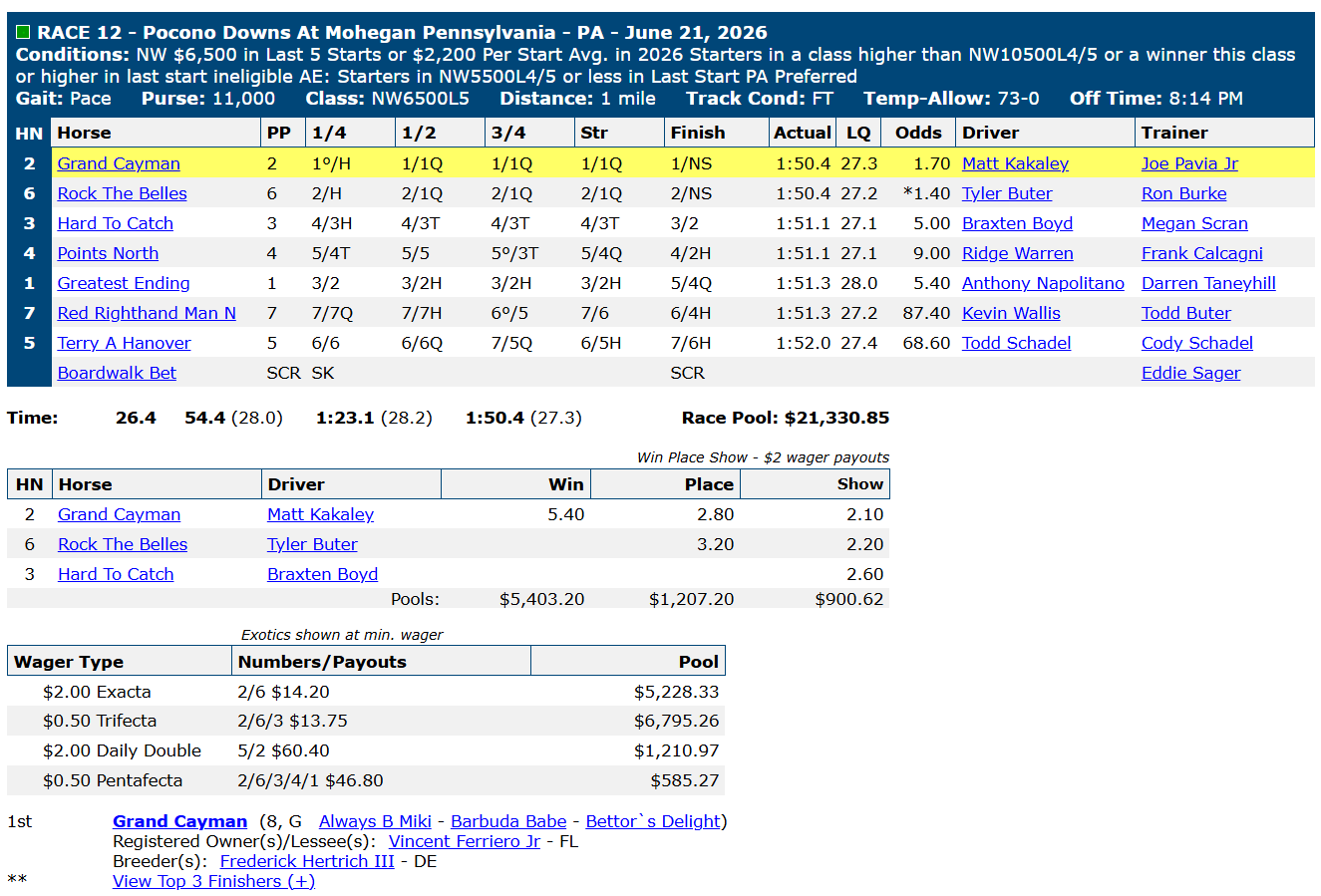
Task: Open trainer Eddie Sager link
Action: (1190, 373)
